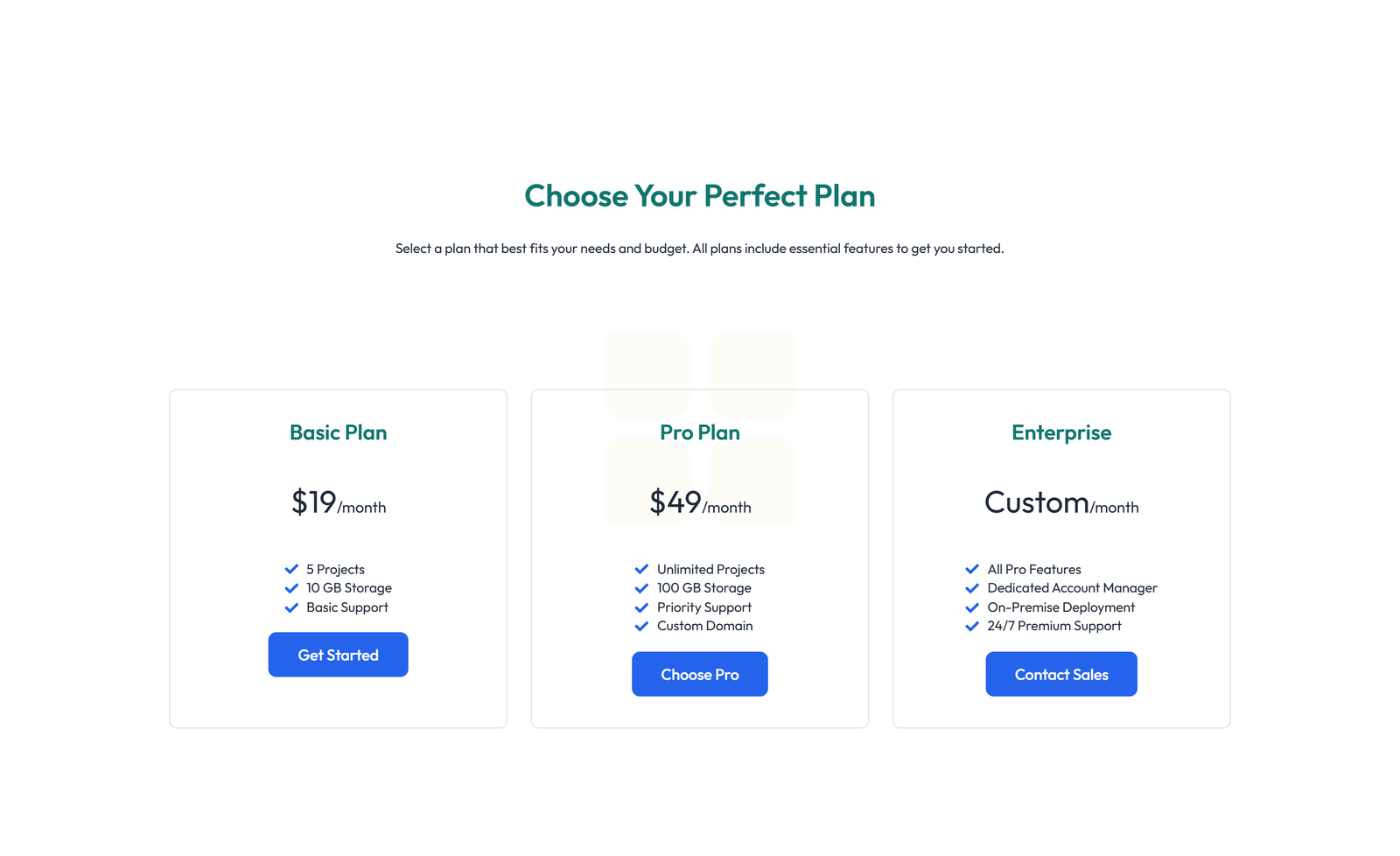The height and width of the screenshot is (856, 1400).
Task: Click the checkmark beside 24/7 Premium Support
Action: click(972, 626)
